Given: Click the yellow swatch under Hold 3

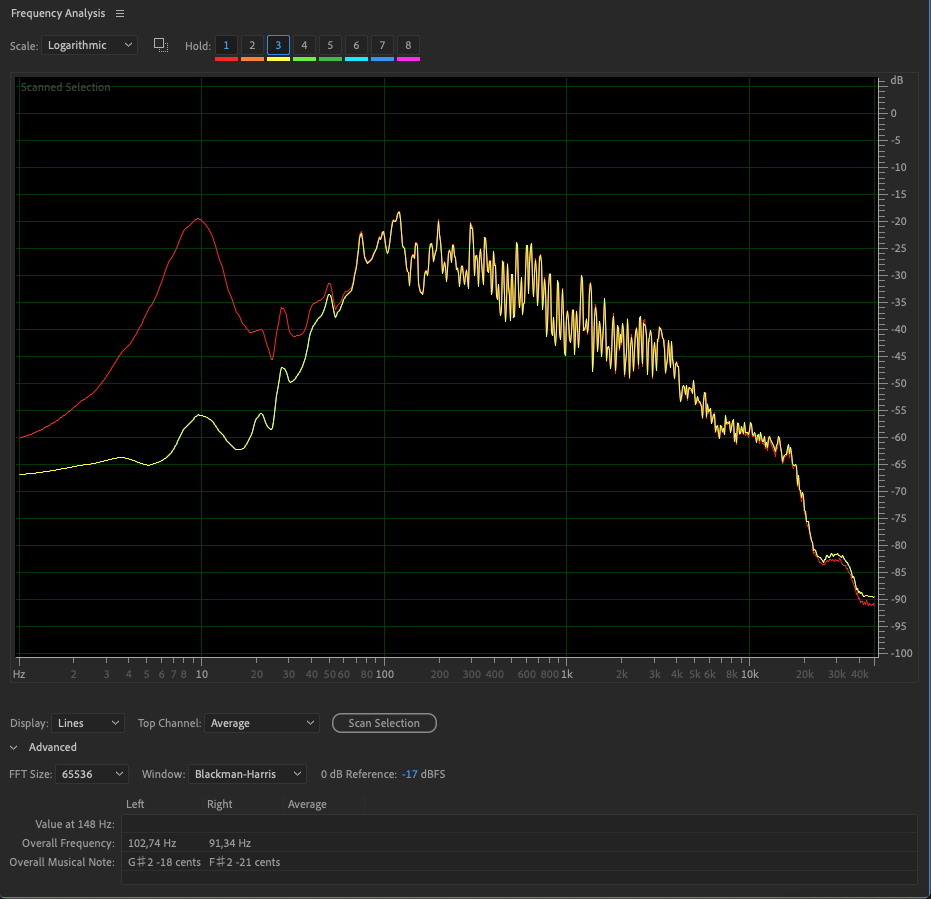Looking at the screenshot, I should click(x=278, y=59).
